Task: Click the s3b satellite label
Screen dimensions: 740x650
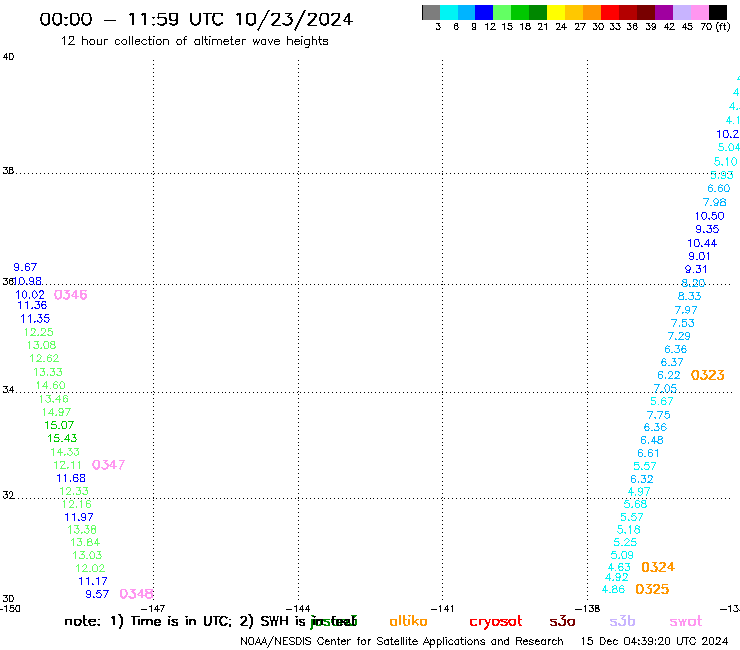Action: 622,621
